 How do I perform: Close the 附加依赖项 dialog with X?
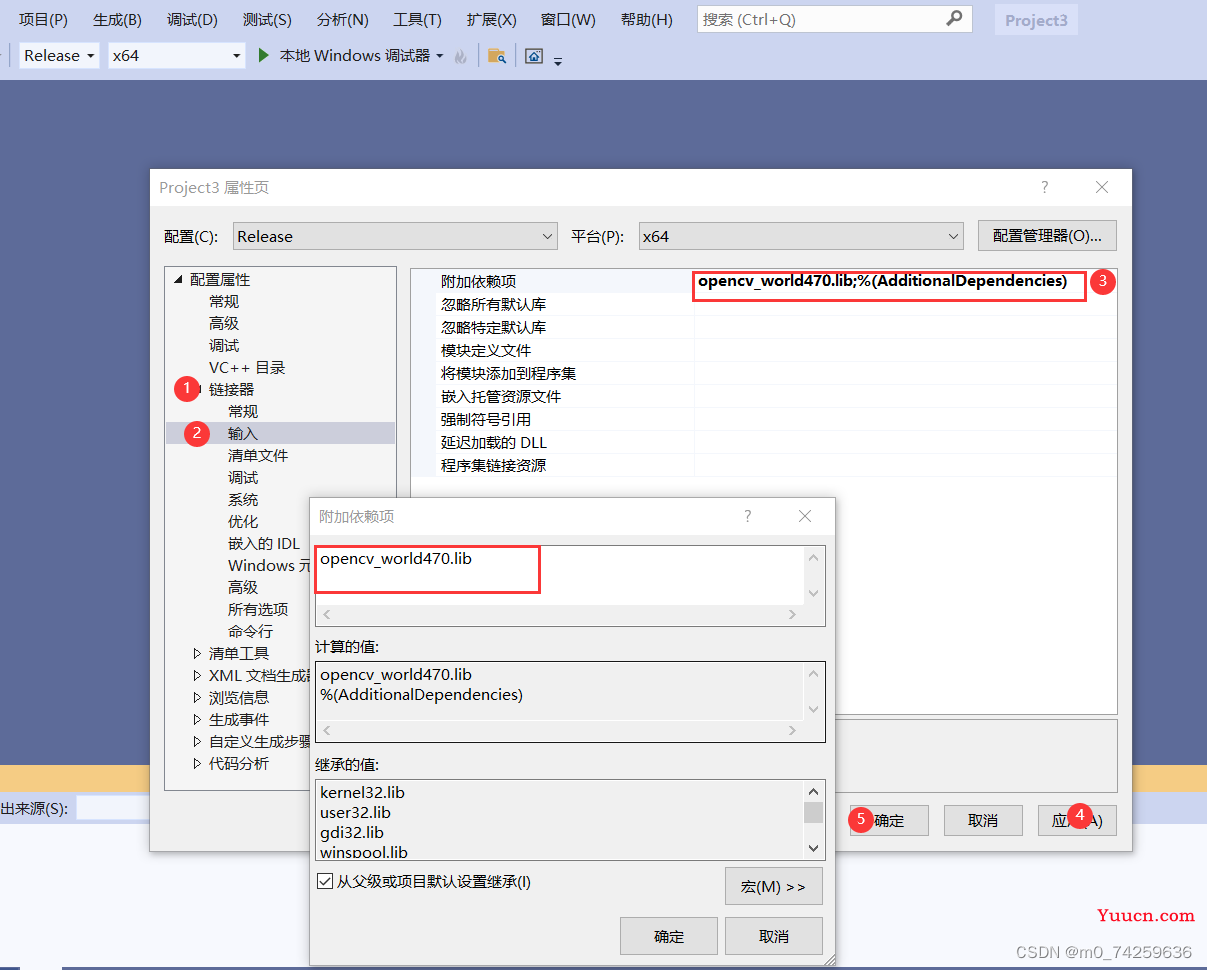click(x=805, y=516)
